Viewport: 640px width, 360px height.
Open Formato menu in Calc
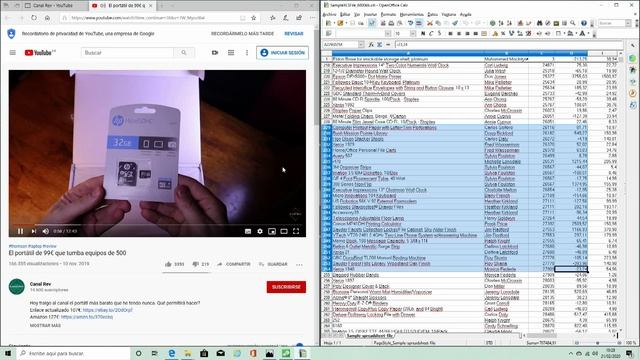(388, 14)
